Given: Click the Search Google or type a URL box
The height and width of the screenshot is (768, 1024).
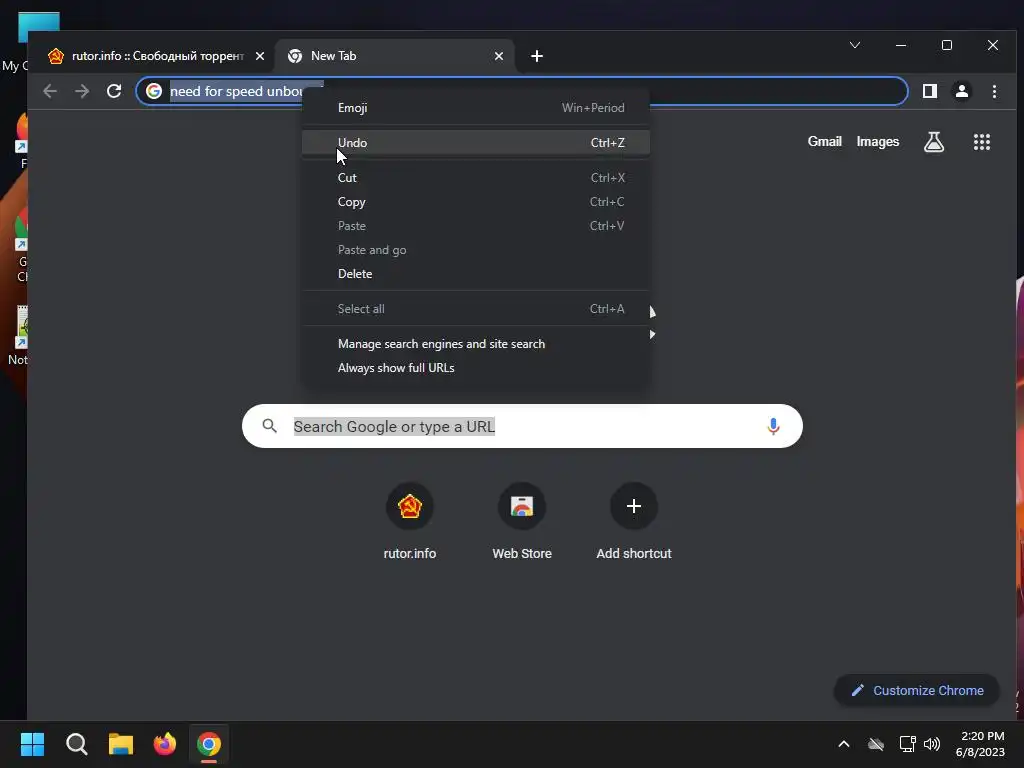Looking at the screenshot, I should pos(522,426).
